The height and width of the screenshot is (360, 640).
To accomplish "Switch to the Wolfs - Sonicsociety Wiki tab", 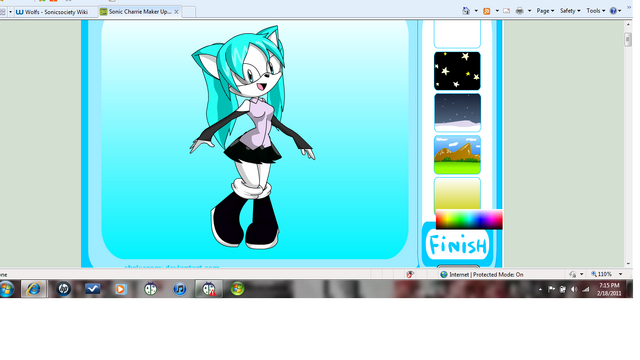I will pos(56,12).
